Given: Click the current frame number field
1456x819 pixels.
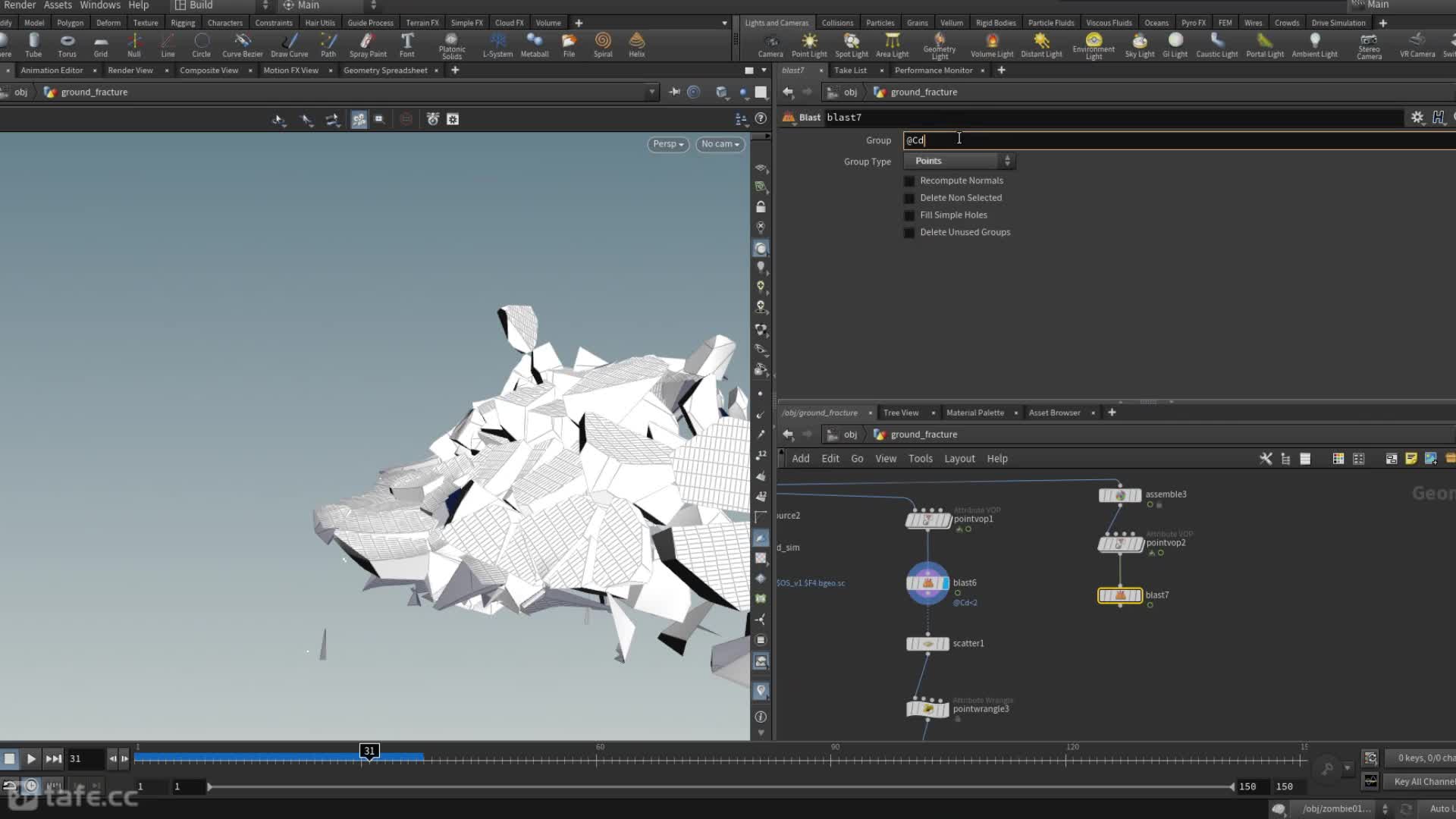Looking at the screenshot, I should tap(85, 758).
